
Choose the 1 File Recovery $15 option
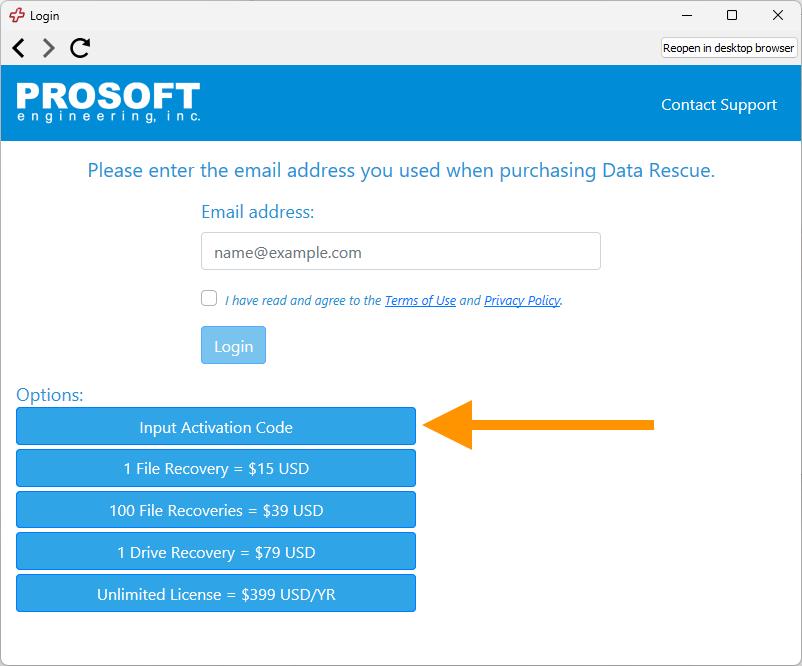(215, 468)
